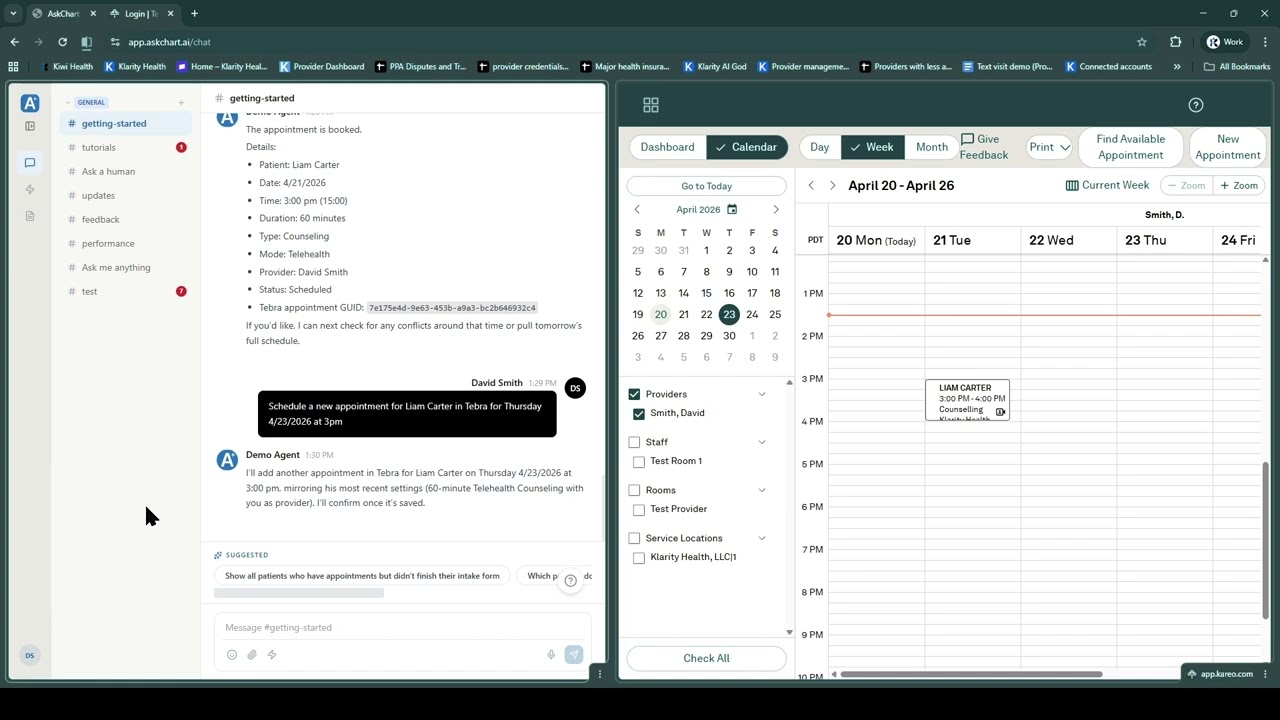Go to the next week arrow
The image size is (1280, 720).
pyautogui.click(x=832, y=186)
